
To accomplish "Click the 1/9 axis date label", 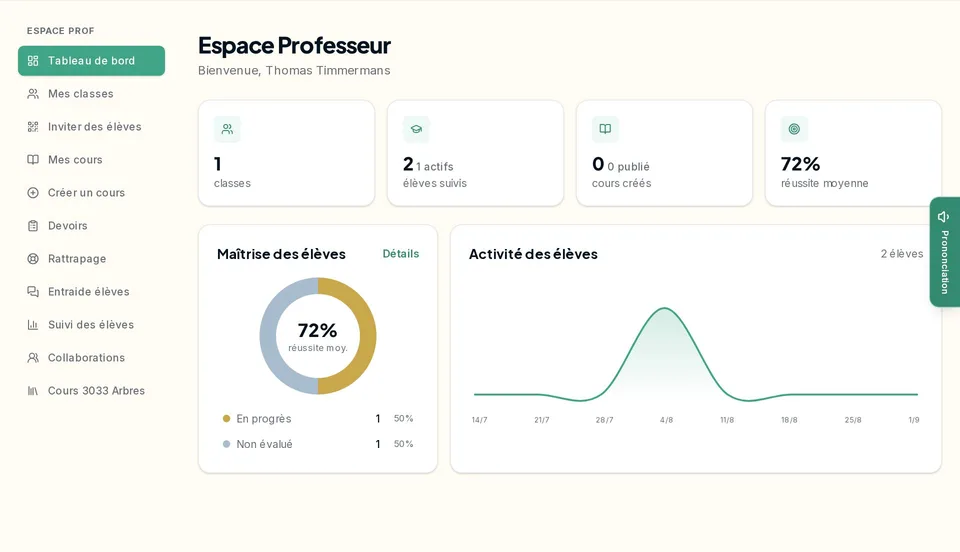I will (914, 420).
